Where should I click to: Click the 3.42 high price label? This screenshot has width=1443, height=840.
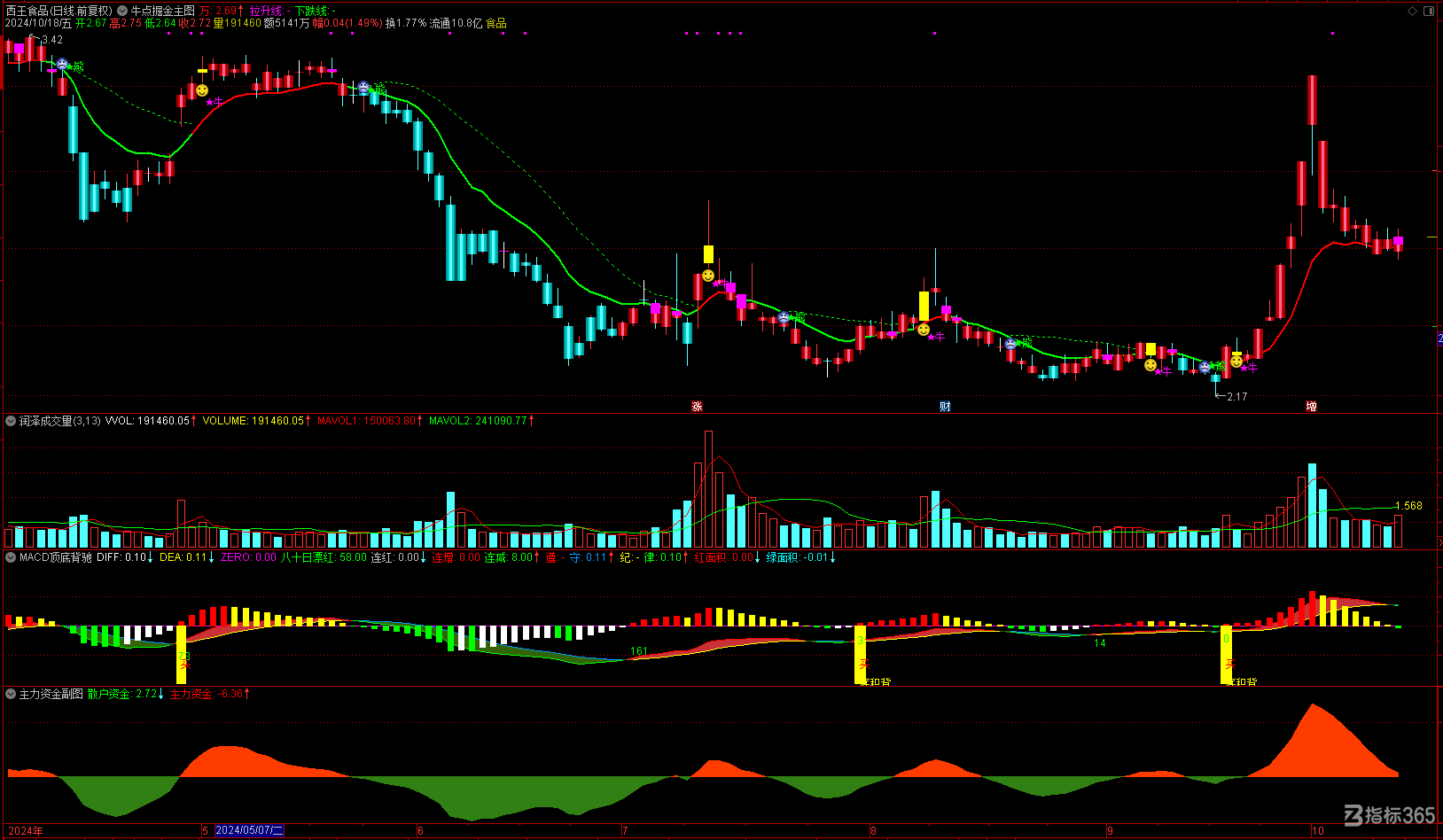point(52,40)
